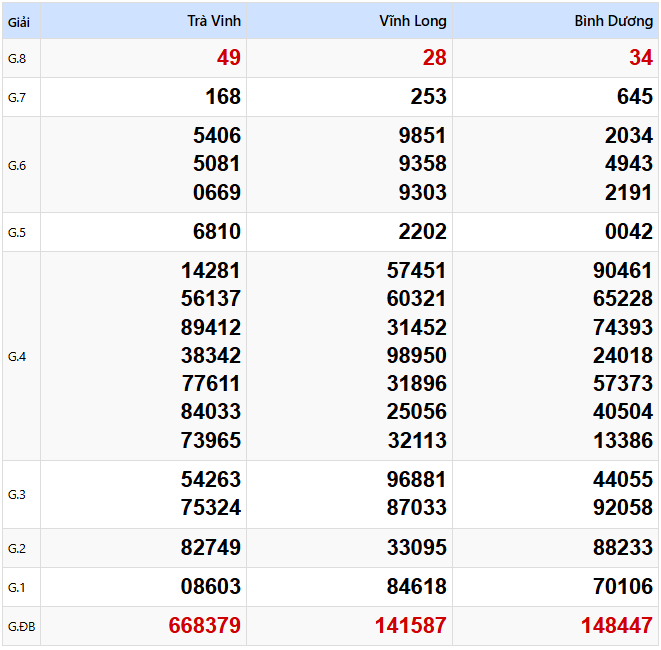Click the G.ĐB row label
661x650 pixels.
[20, 626]
